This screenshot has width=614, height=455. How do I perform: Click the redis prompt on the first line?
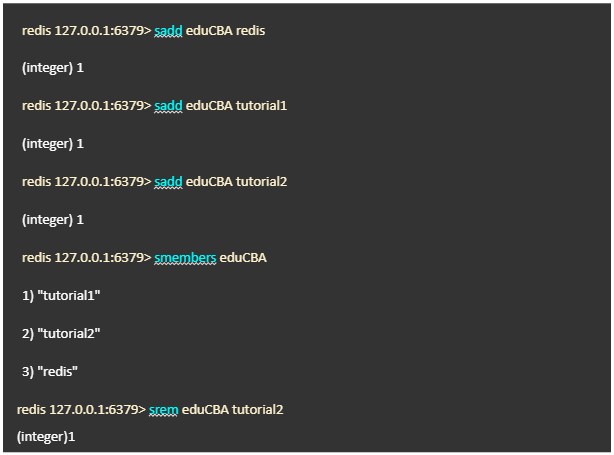(x=86, y=31)
